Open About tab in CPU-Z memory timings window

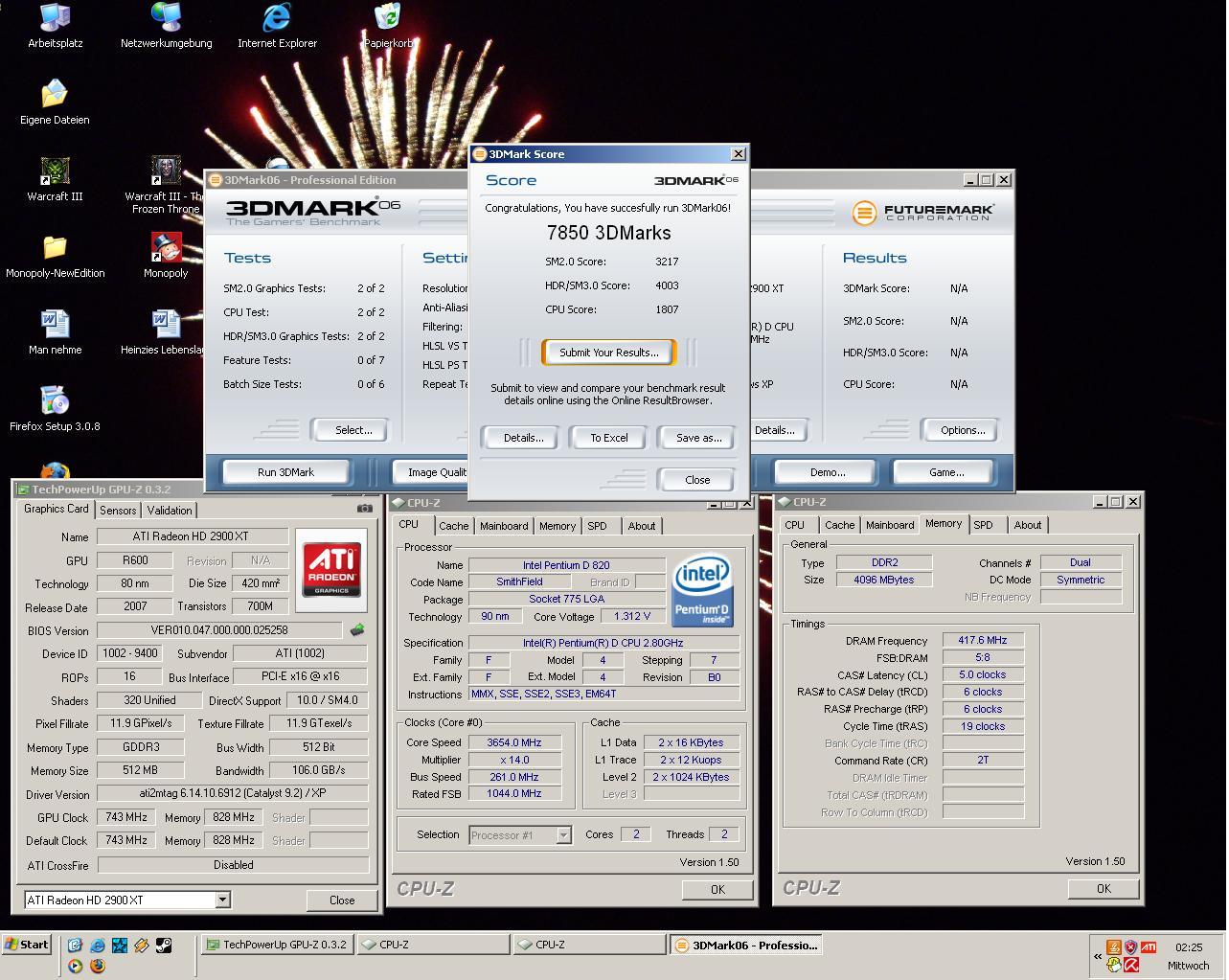[1027, 525]
